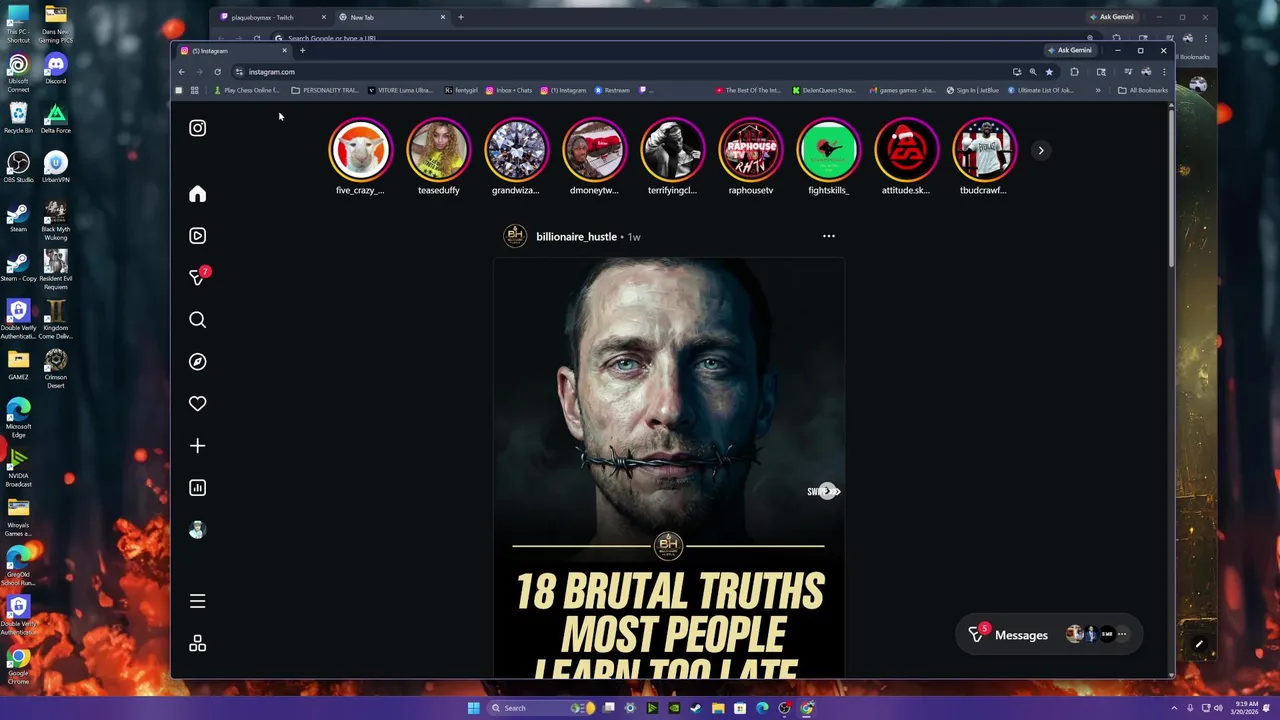Viewport: 1280px width, 720px height.
Task: Open Windows Start button
Action: click(x=473, y=708)
